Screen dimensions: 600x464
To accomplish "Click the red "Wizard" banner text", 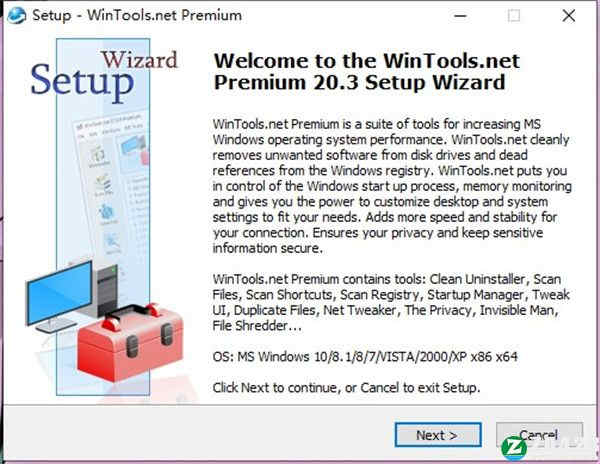I will point(140,60).
